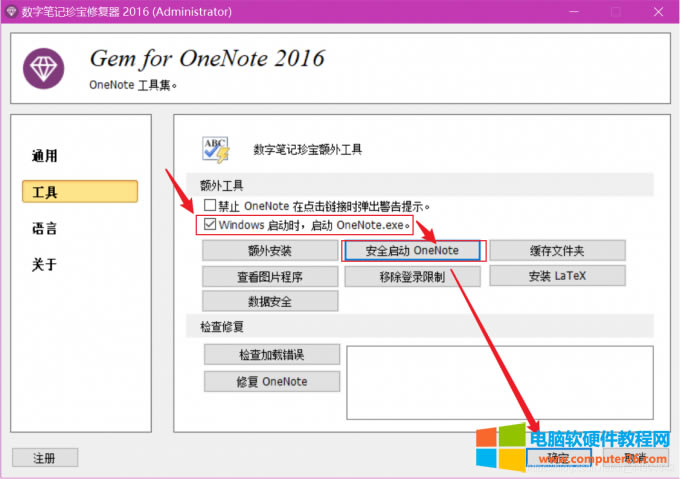Click the 检查修复 section header
The width and height of the screenshot is (680, 479).
pos(222,326)
